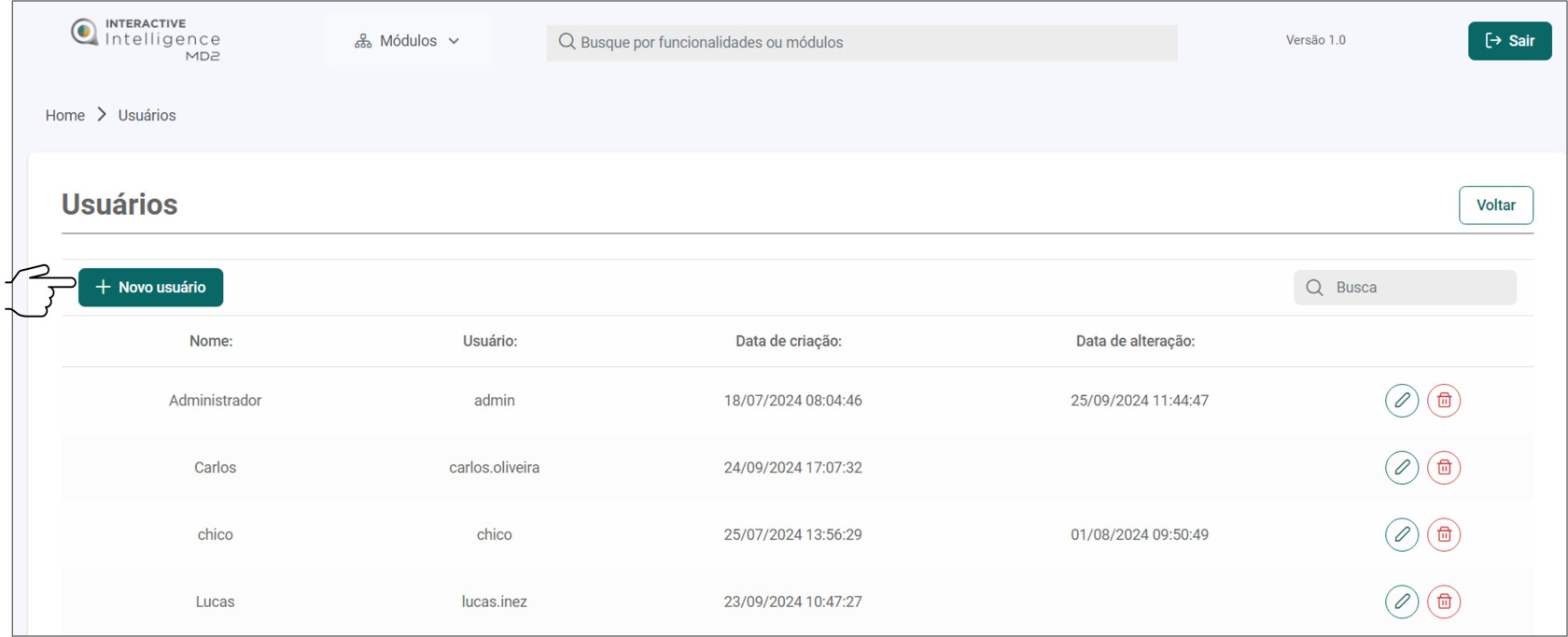The image size is (1568, 637).
Task: Click the Interactive Intelligence MD2 logo
Action: tap(146, 39)
